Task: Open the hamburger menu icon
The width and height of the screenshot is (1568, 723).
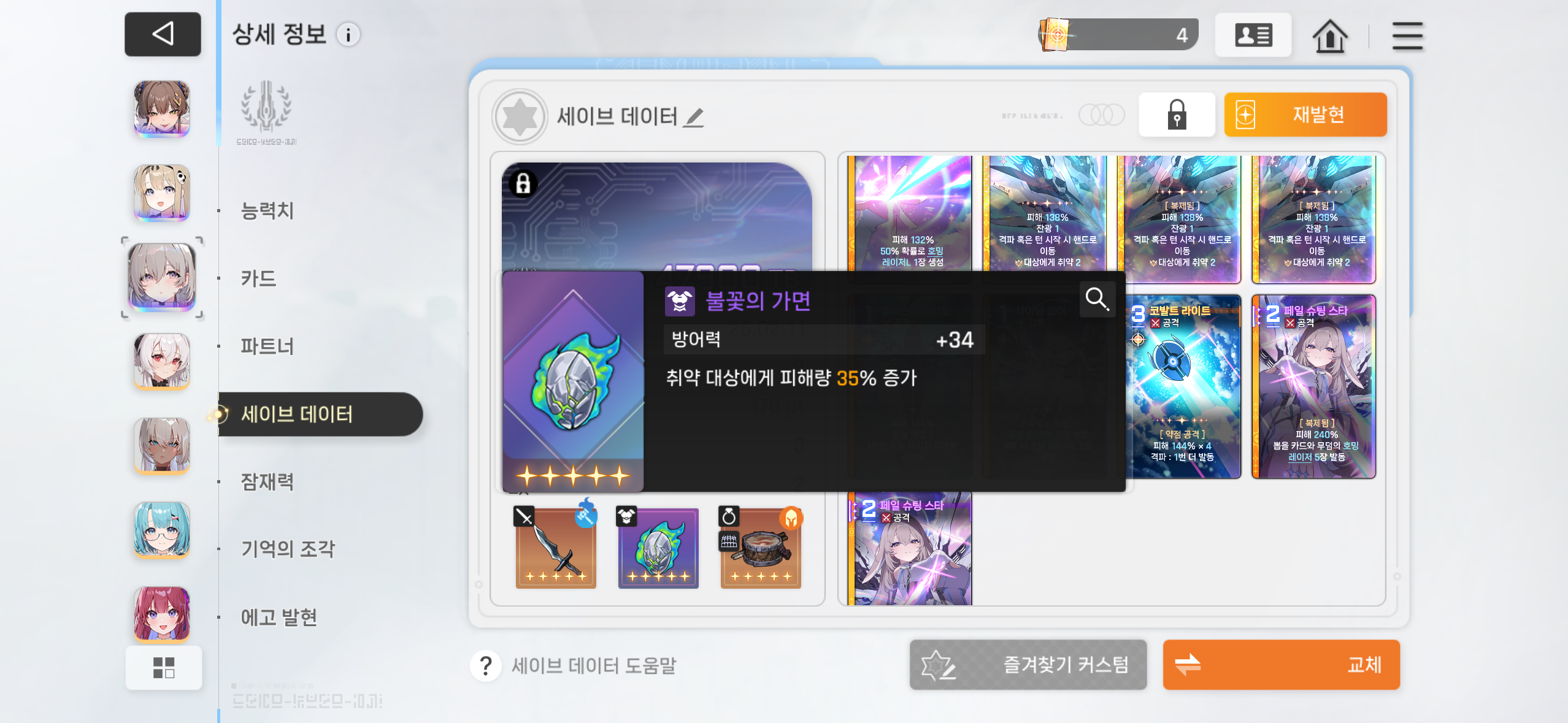Action: pos(1407,36)
